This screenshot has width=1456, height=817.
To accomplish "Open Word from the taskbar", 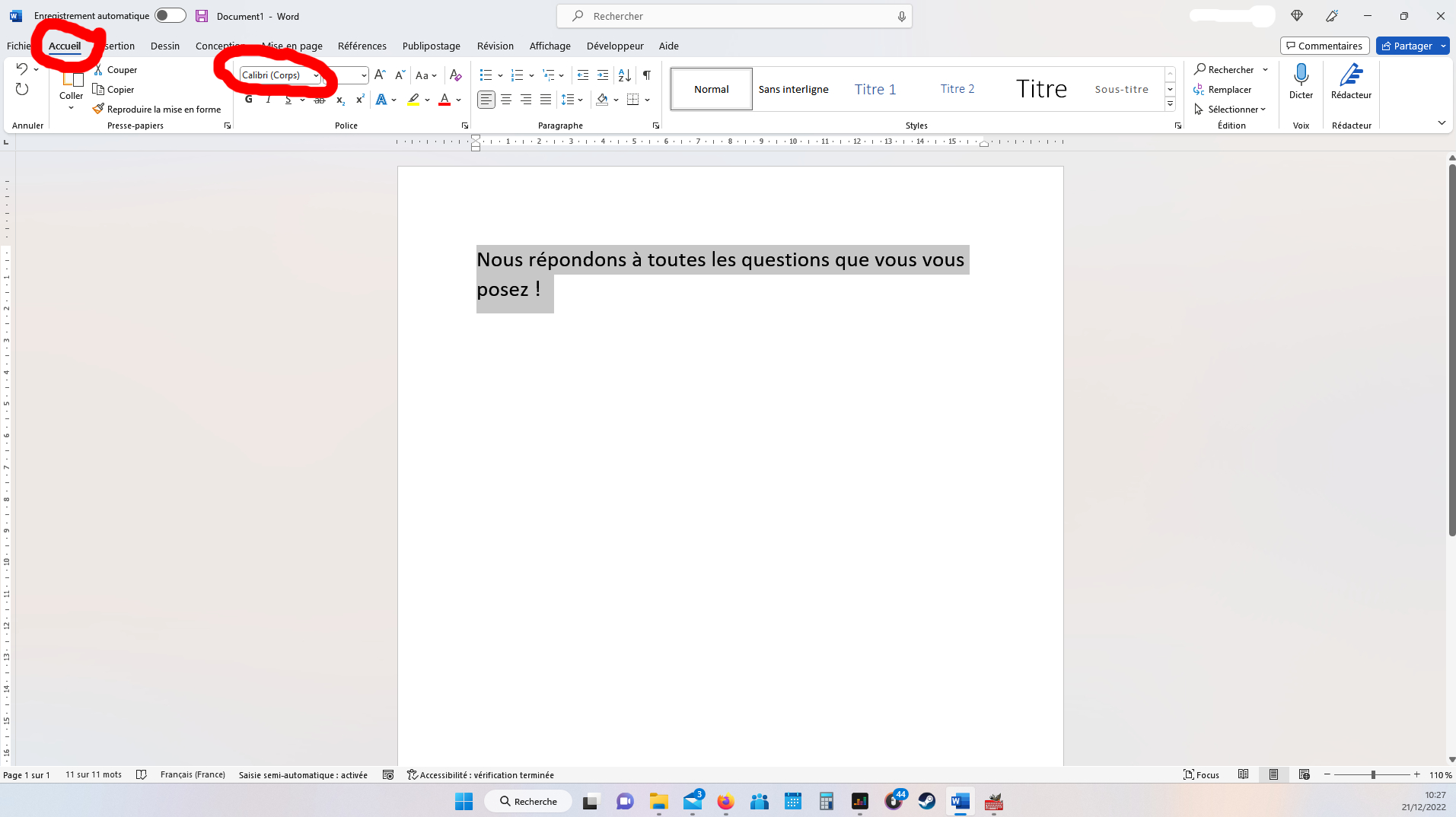I will coord(958,801).
